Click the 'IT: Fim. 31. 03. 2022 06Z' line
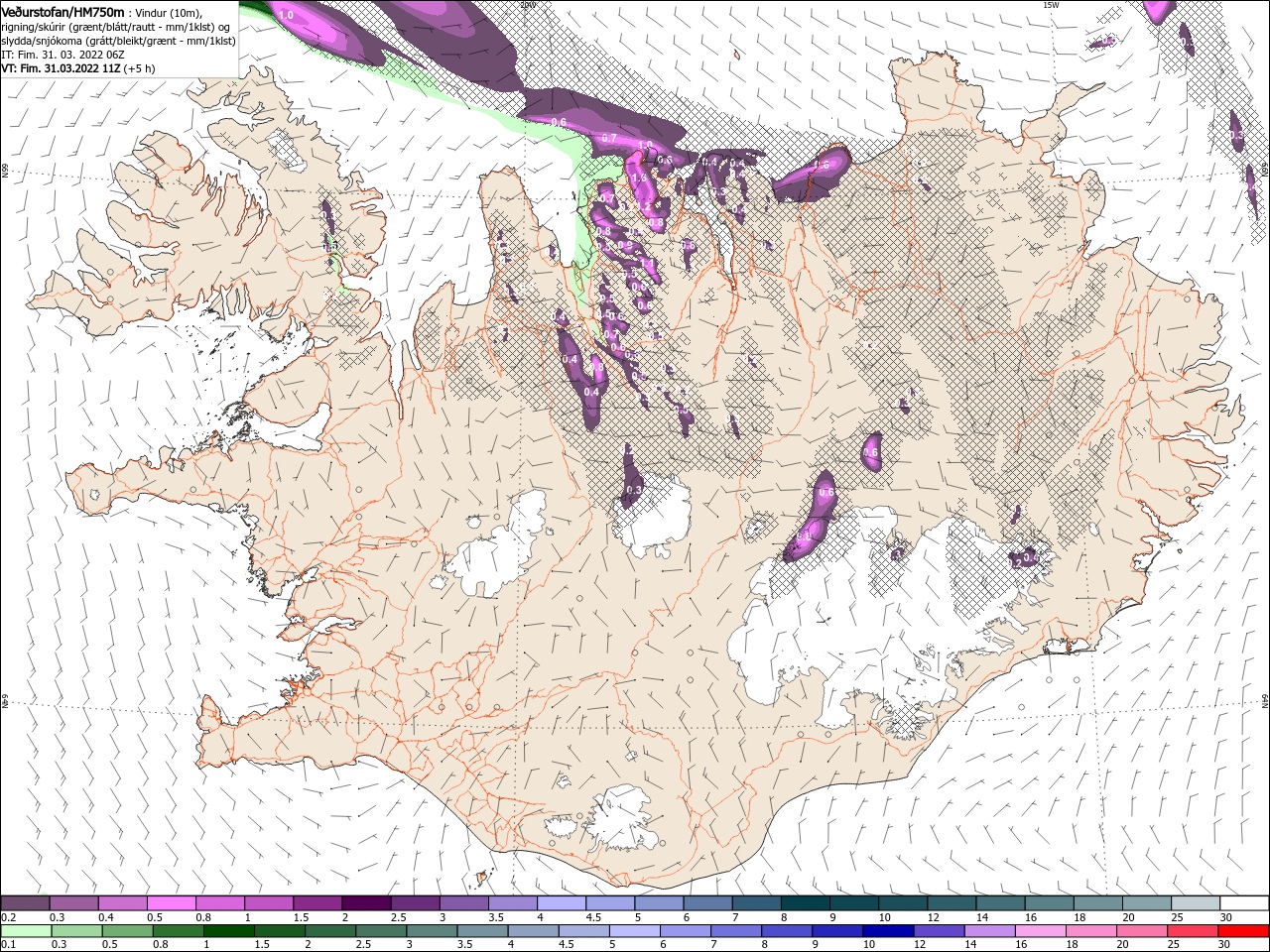 (63, 56)
